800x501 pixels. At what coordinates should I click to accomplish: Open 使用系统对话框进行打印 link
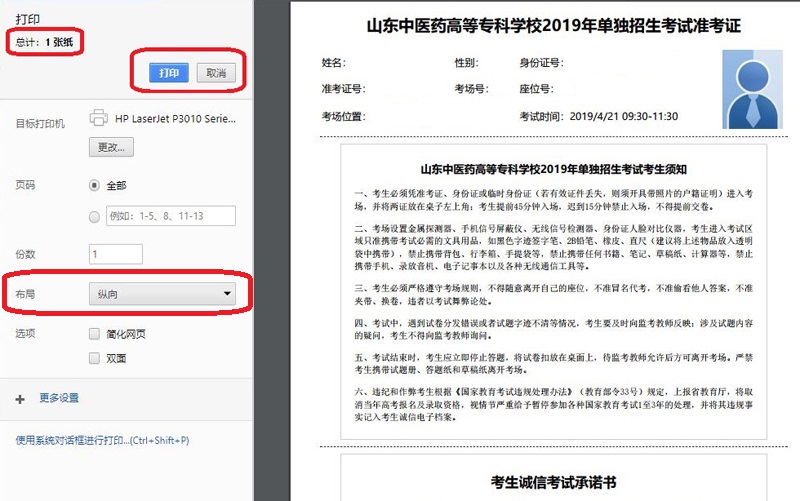102,440
